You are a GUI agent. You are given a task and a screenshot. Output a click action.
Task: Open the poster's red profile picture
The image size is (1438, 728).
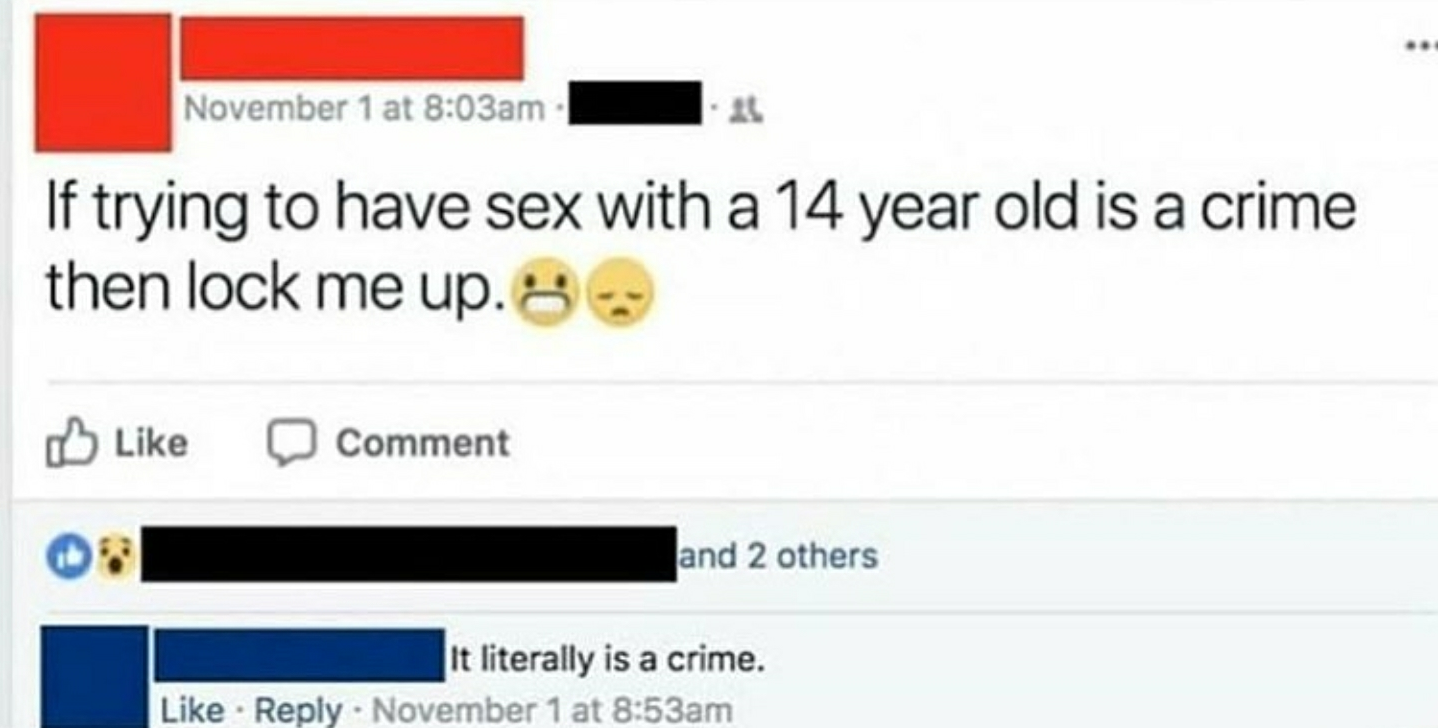tap(102, 83)
